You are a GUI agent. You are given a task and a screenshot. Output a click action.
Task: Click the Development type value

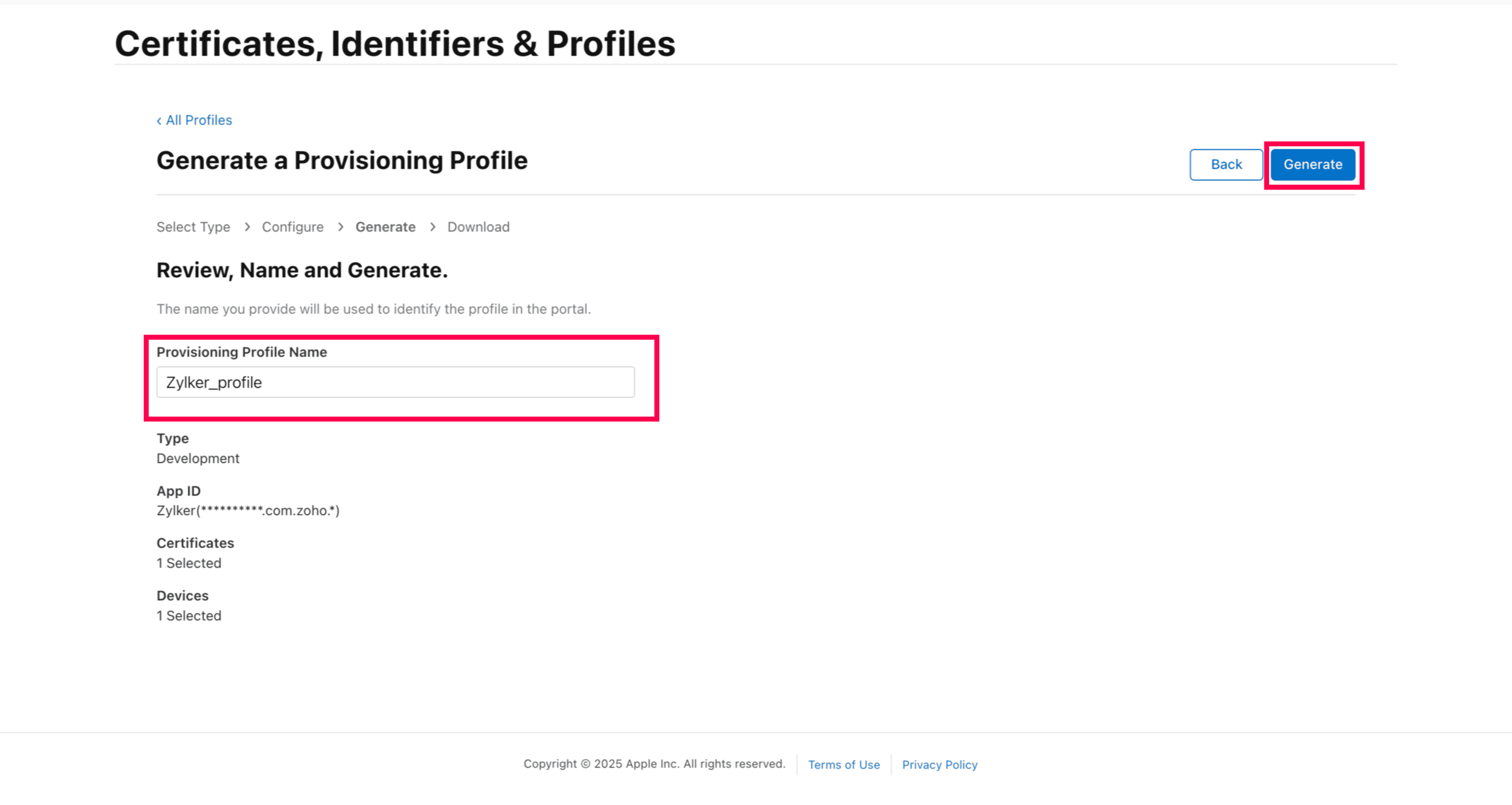[x=198, y=459]
